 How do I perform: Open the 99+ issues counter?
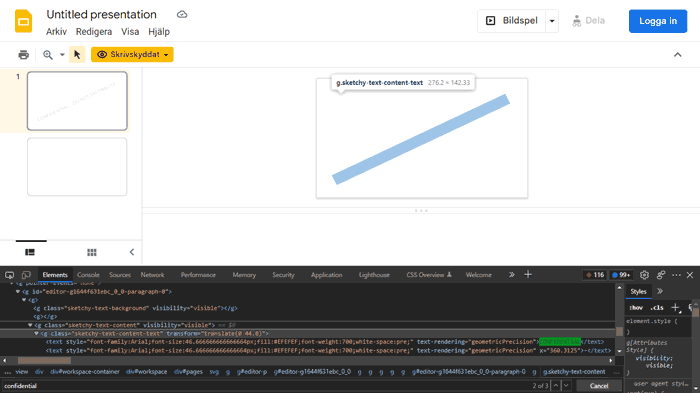621,275
